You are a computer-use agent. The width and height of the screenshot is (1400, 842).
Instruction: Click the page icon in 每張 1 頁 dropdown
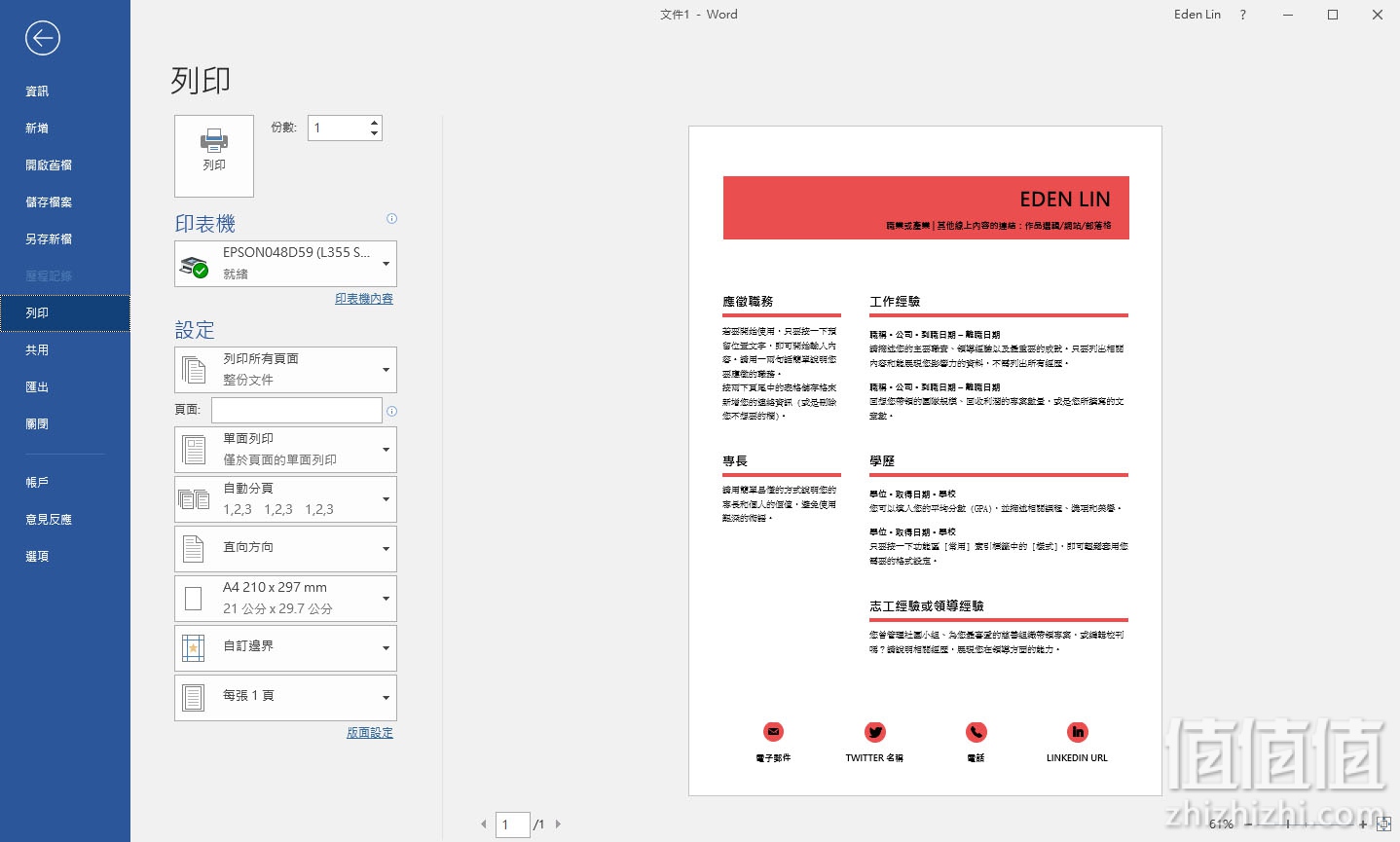(x=194, y=698)
